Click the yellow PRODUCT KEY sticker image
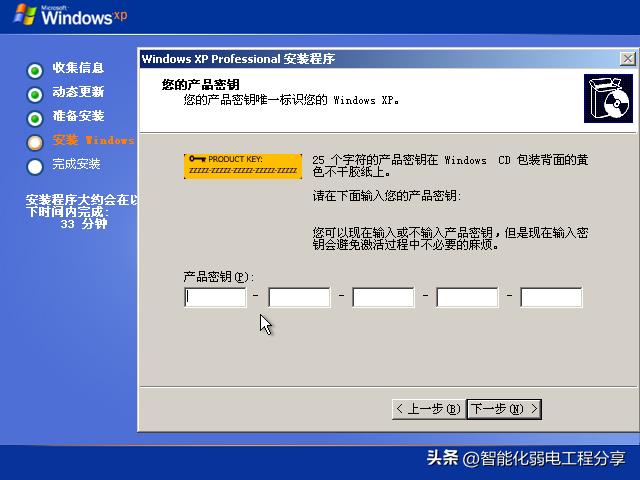This screenshot has height=480, width=640. pos(243,166)
